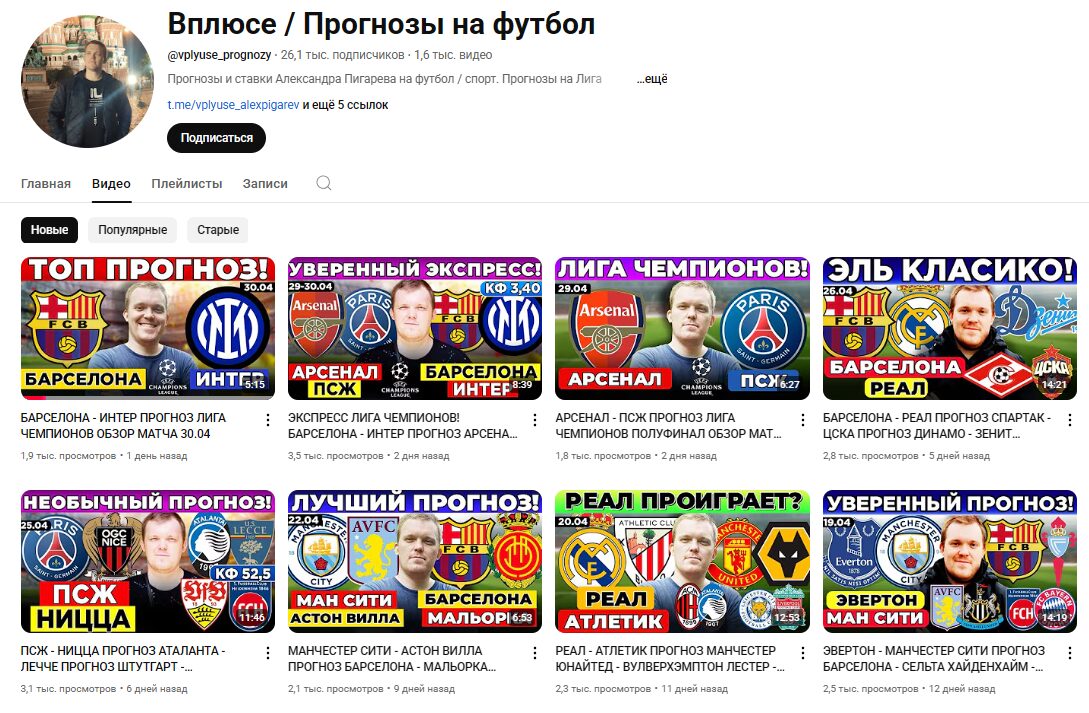1089x713 pixels.
Task: Subscribe with the Подписаться button
Action: (217, 137)
